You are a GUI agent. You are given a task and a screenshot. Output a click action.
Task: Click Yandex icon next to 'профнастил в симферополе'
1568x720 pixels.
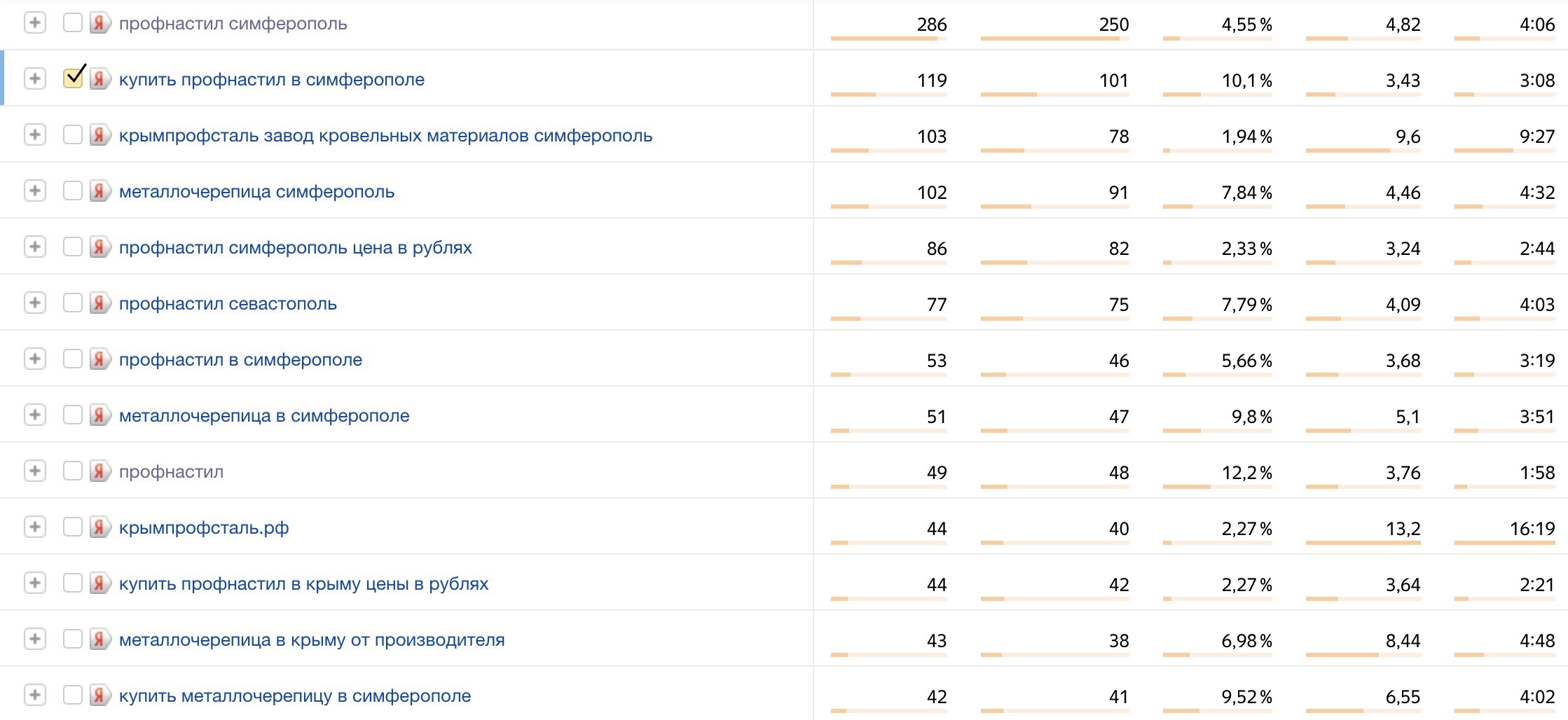click(x=99, y=359)
